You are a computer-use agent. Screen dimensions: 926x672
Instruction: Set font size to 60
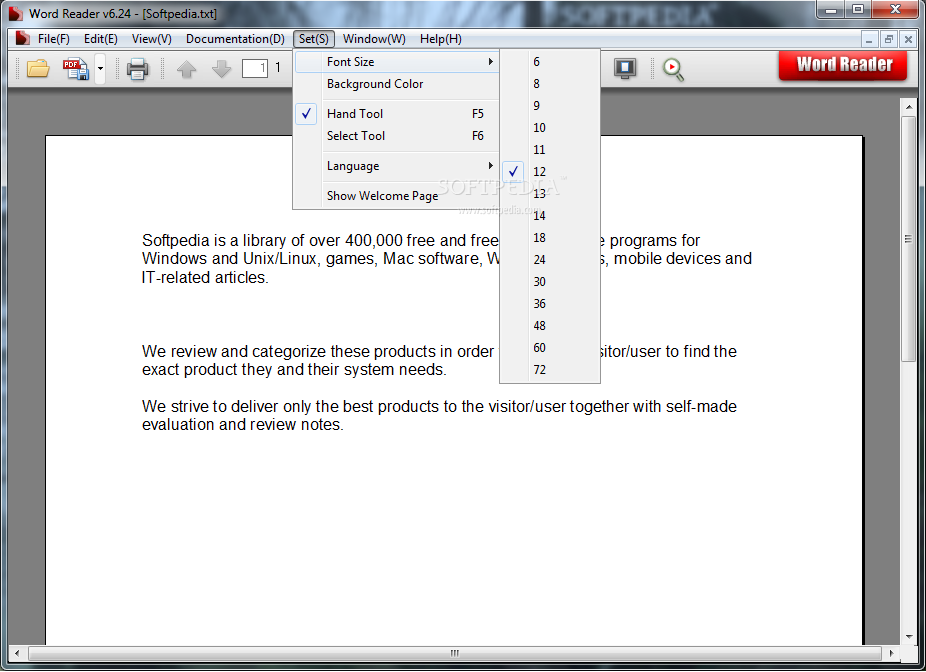coord(550,348)
